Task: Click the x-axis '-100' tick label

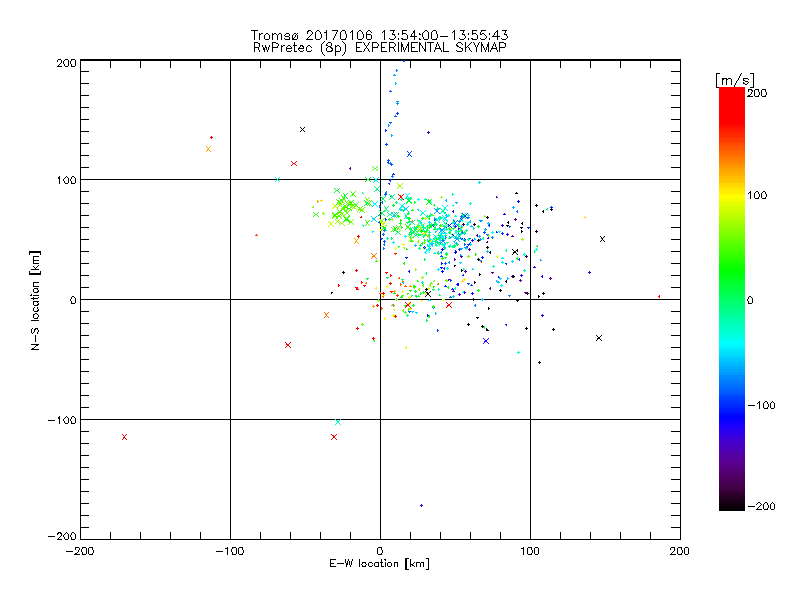Action: coord(230,551)
